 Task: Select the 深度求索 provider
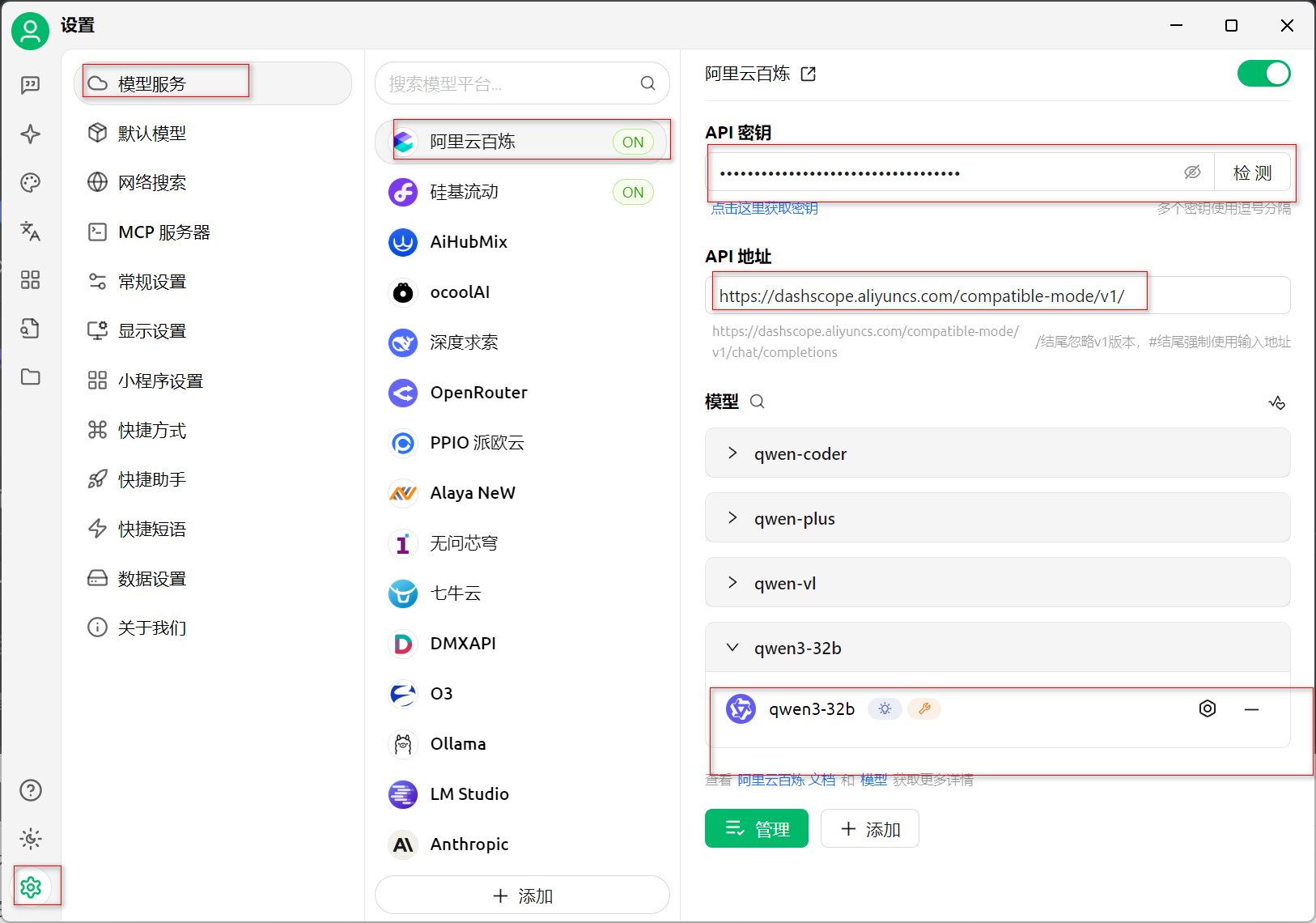[x=522, y=342]
